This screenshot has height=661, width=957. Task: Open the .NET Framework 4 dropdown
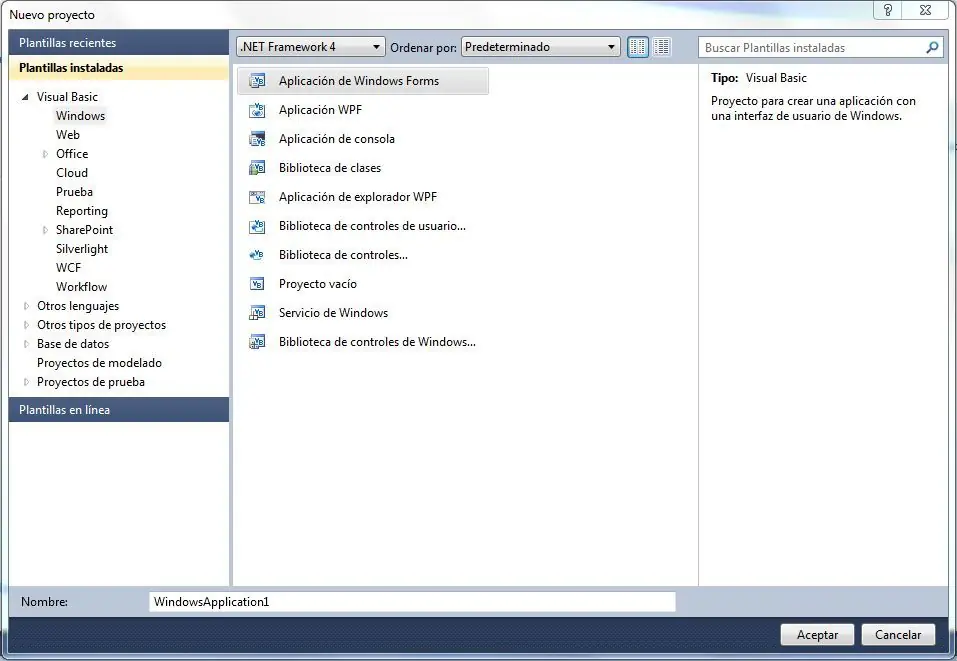(x=311, y=47)
